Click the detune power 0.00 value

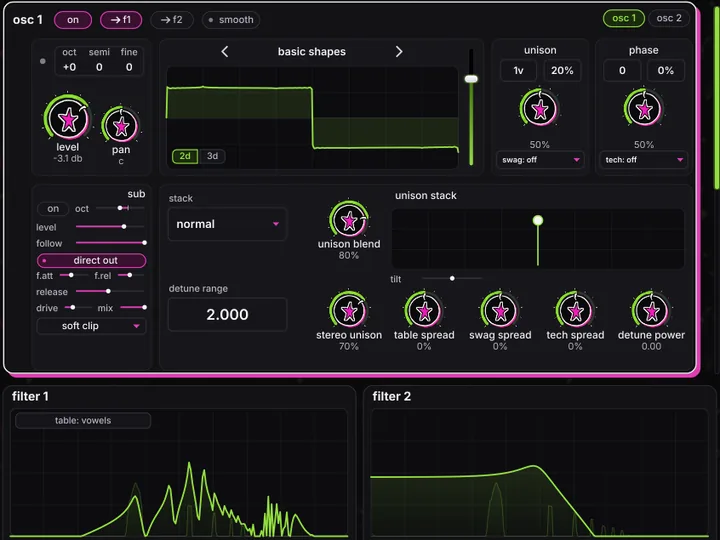pyautogui.click(x=651, y=346)
